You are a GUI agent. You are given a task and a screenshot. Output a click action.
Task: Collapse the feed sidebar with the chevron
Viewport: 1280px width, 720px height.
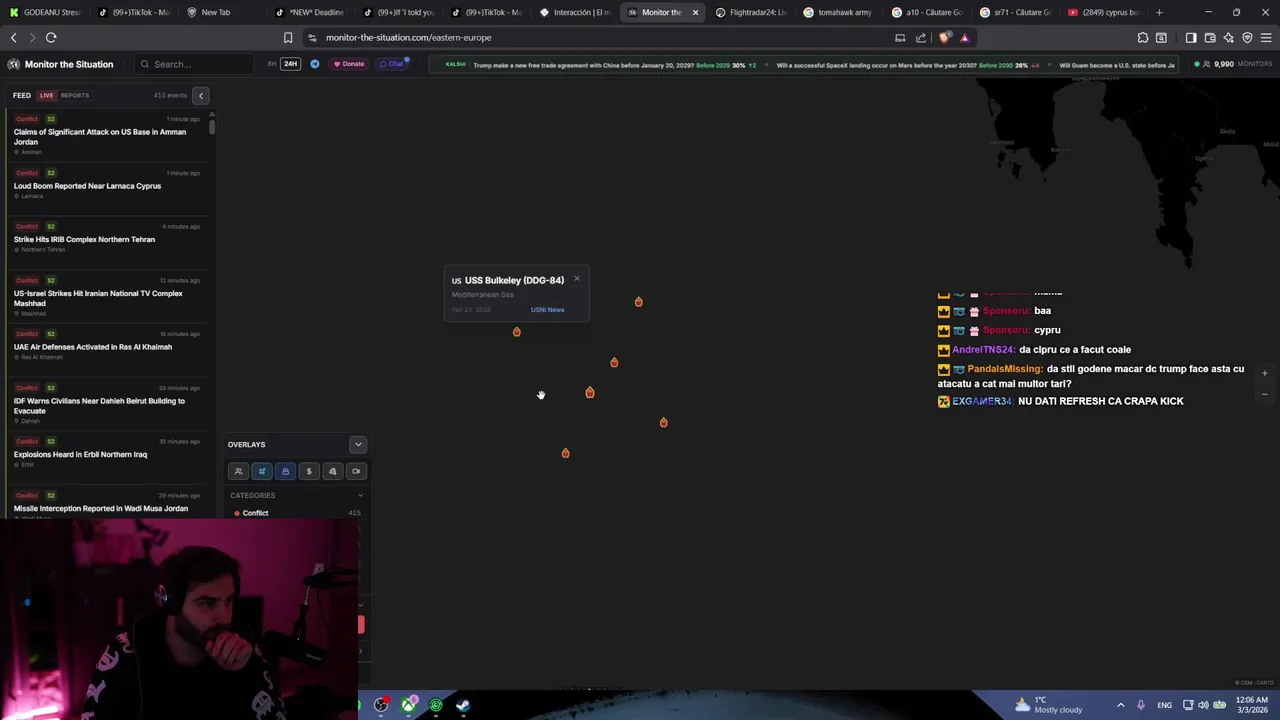pos(200,95)
